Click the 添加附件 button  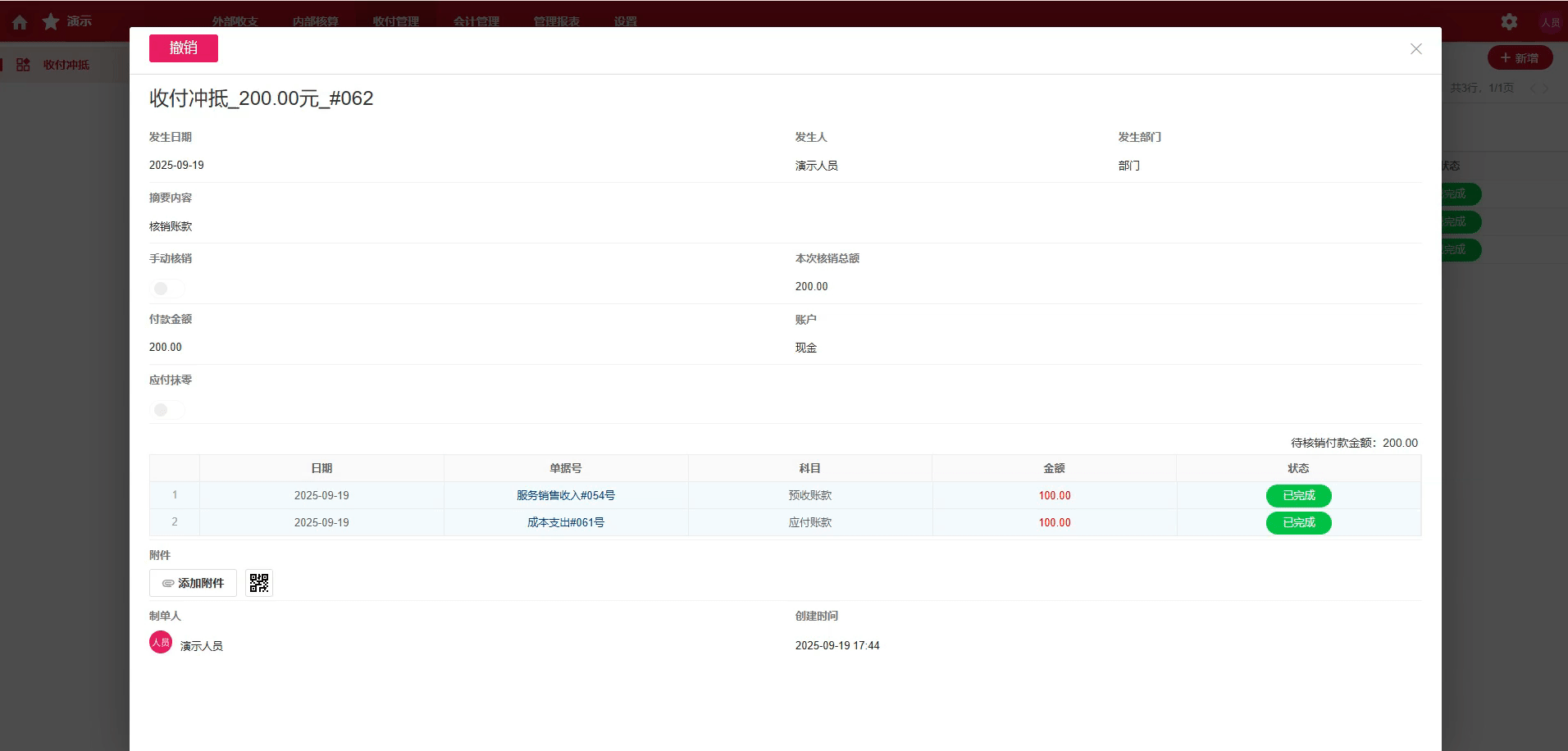(x=193, y=583)
